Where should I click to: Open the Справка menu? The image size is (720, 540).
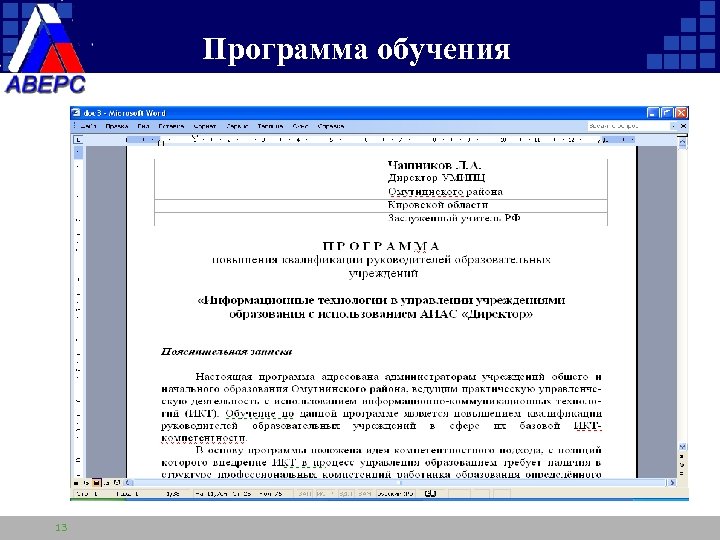click(331, 126)
